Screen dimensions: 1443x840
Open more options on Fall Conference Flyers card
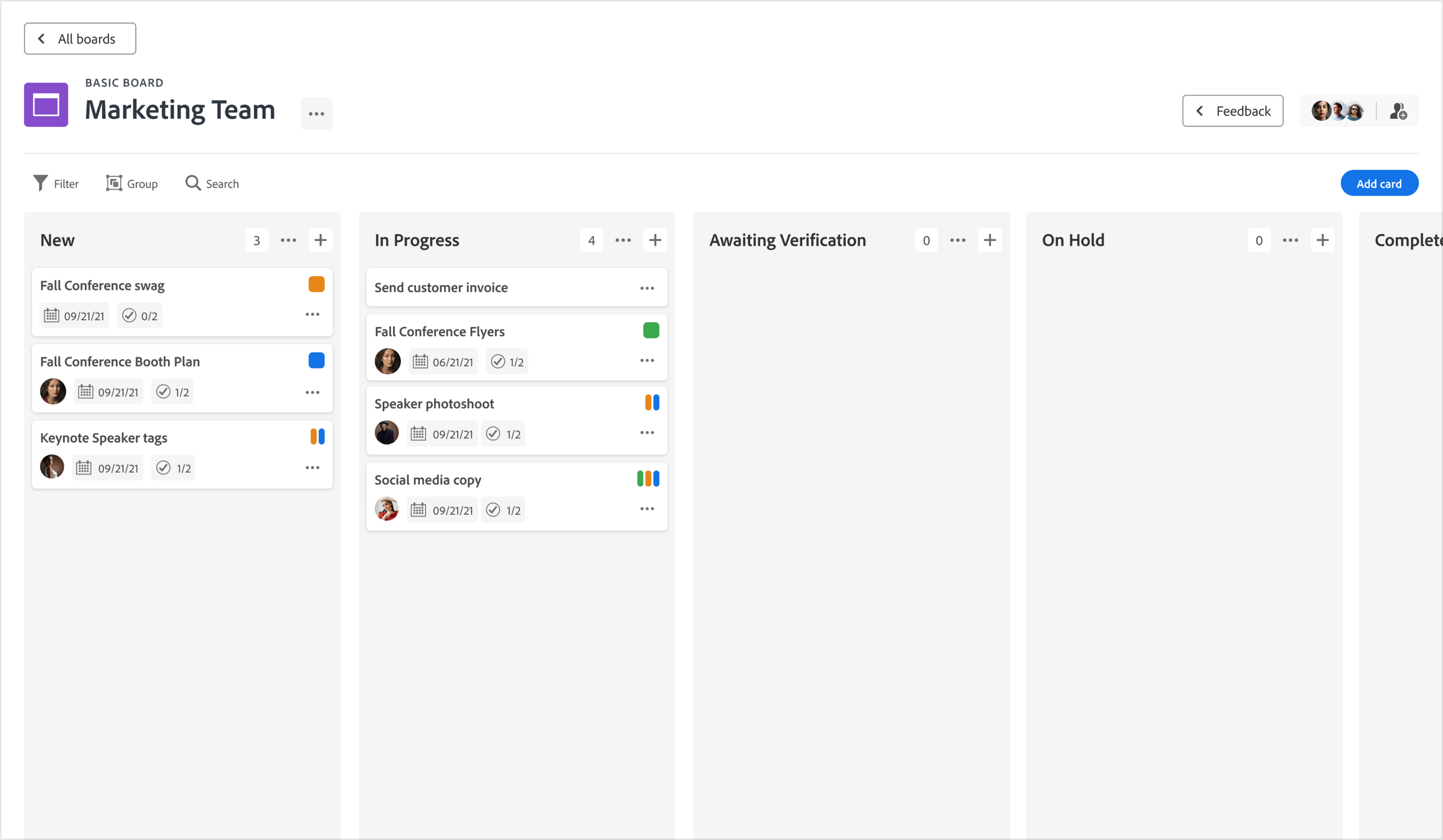click(x=647, y=361)
